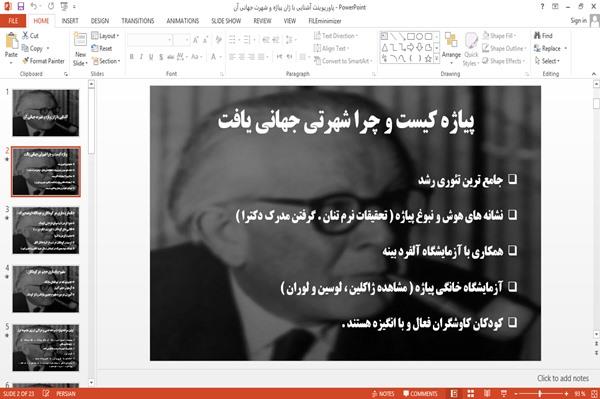
Task: Select slide 3 thumbnail
Action: coord(46,230)
